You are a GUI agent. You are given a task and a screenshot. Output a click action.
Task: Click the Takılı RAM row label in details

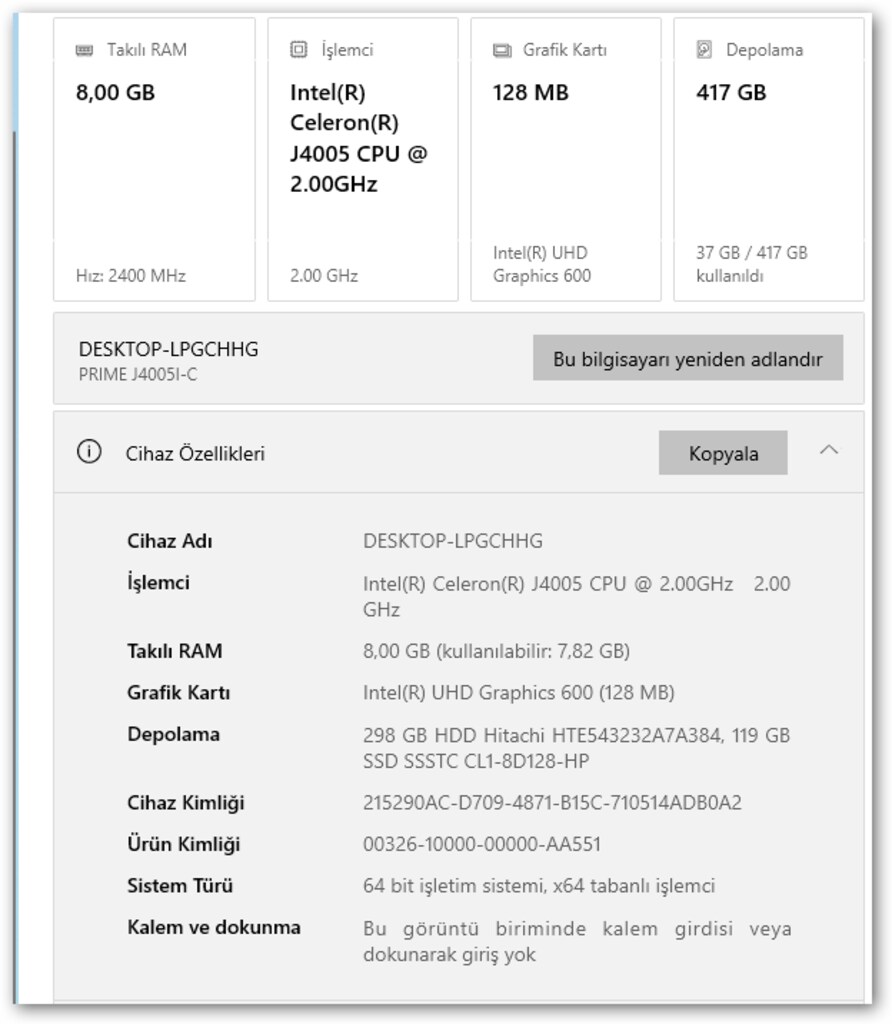(174, 651)
